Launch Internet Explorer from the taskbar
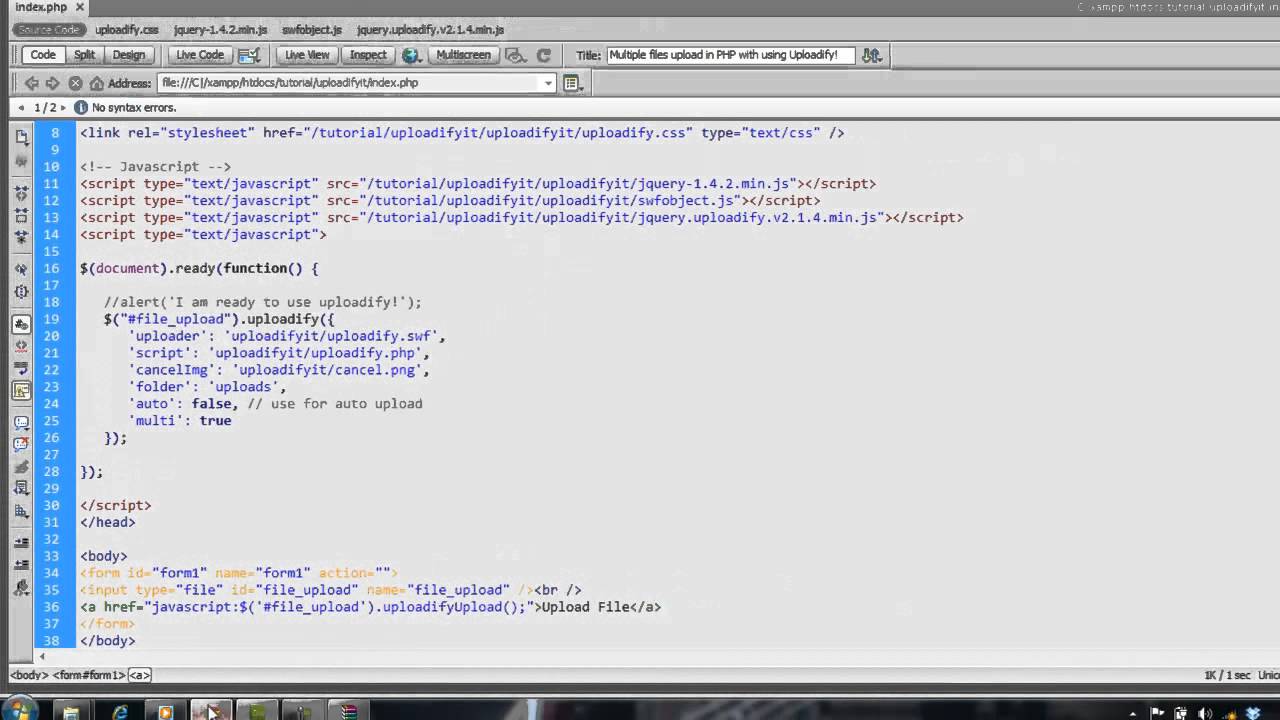The width and height of the screenshot is (1280, 720). tap(120, 712)
